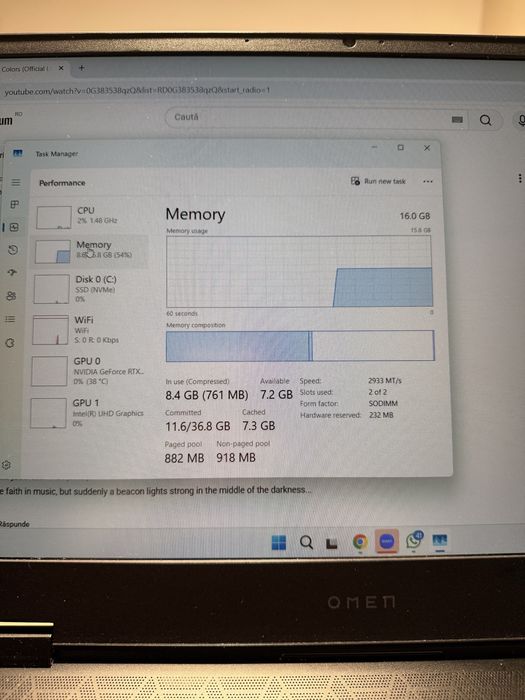Click the 918 MB non-paged pool value
This screenshot has height=700, width=525.
tap(236, 458)
